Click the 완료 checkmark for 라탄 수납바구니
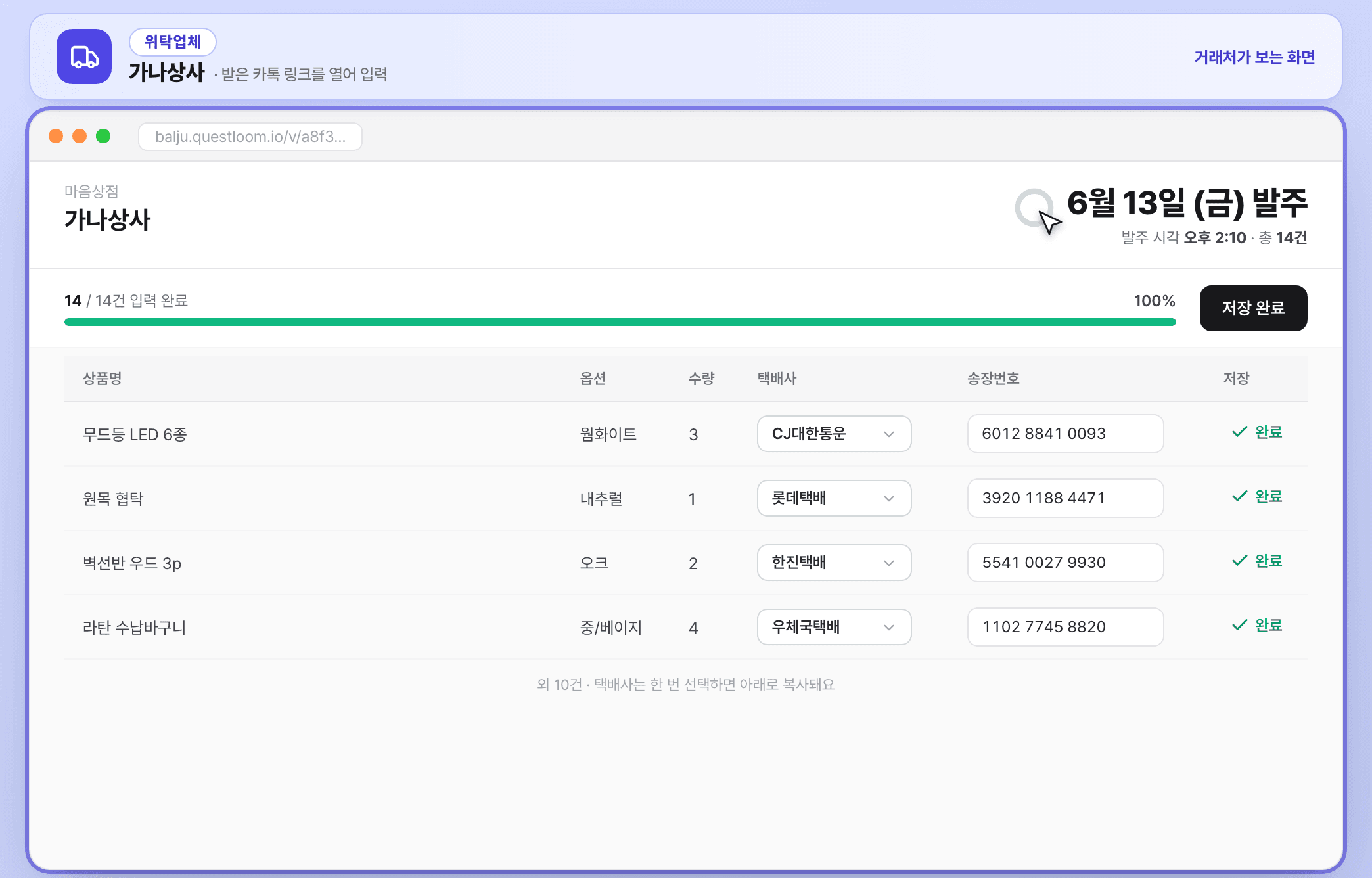 (x=1256, y=625)
